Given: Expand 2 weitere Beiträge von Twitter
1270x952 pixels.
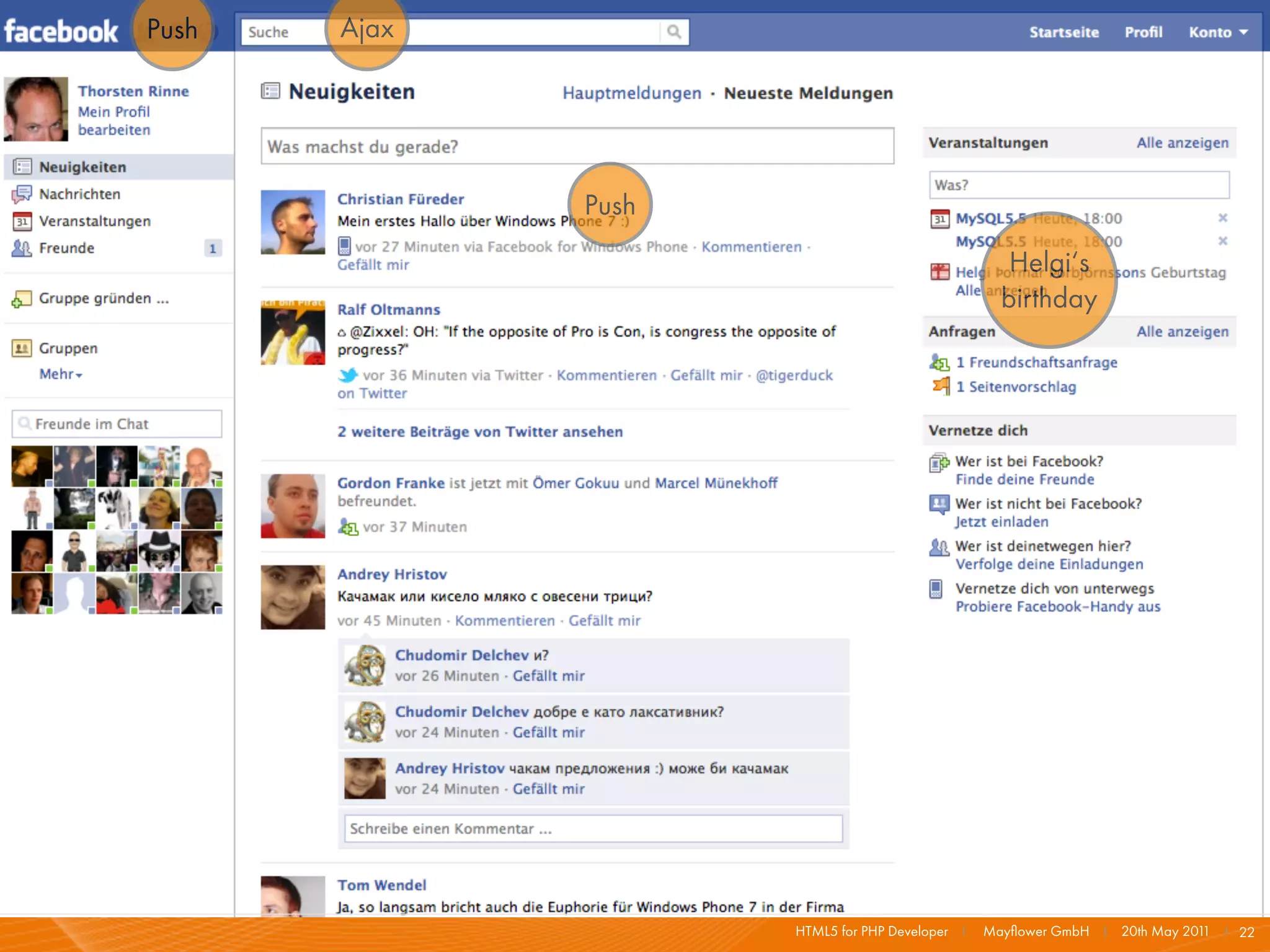Looking at the screenshot, I should [x=479, y=432].
